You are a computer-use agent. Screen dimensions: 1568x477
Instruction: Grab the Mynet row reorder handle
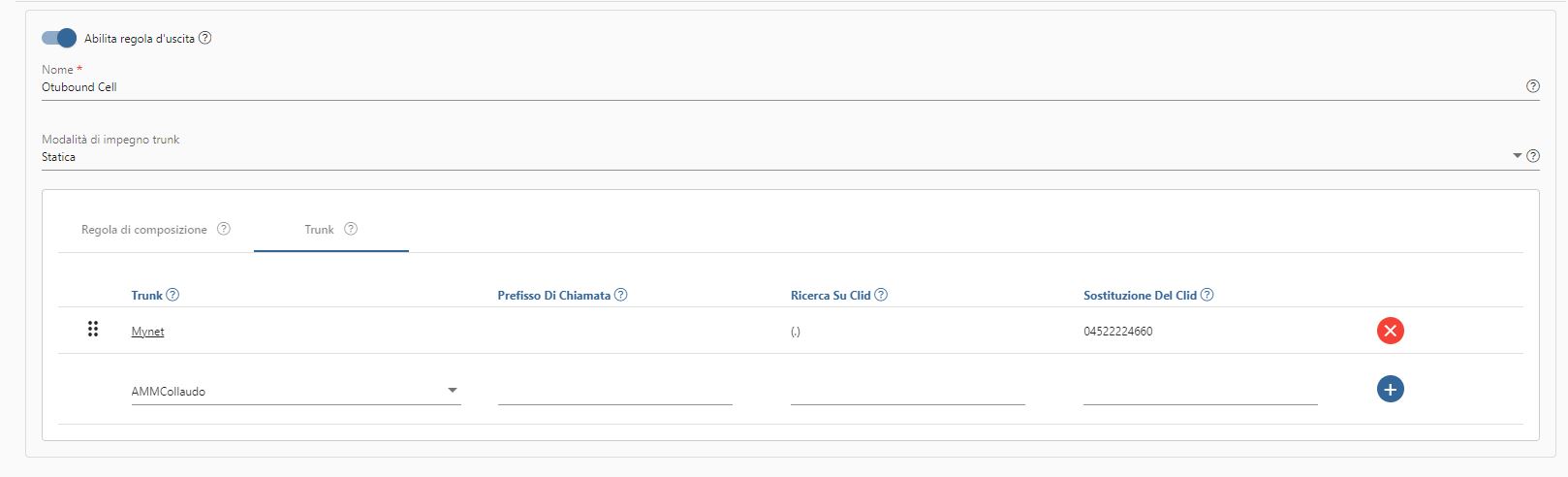pos(93,329)
